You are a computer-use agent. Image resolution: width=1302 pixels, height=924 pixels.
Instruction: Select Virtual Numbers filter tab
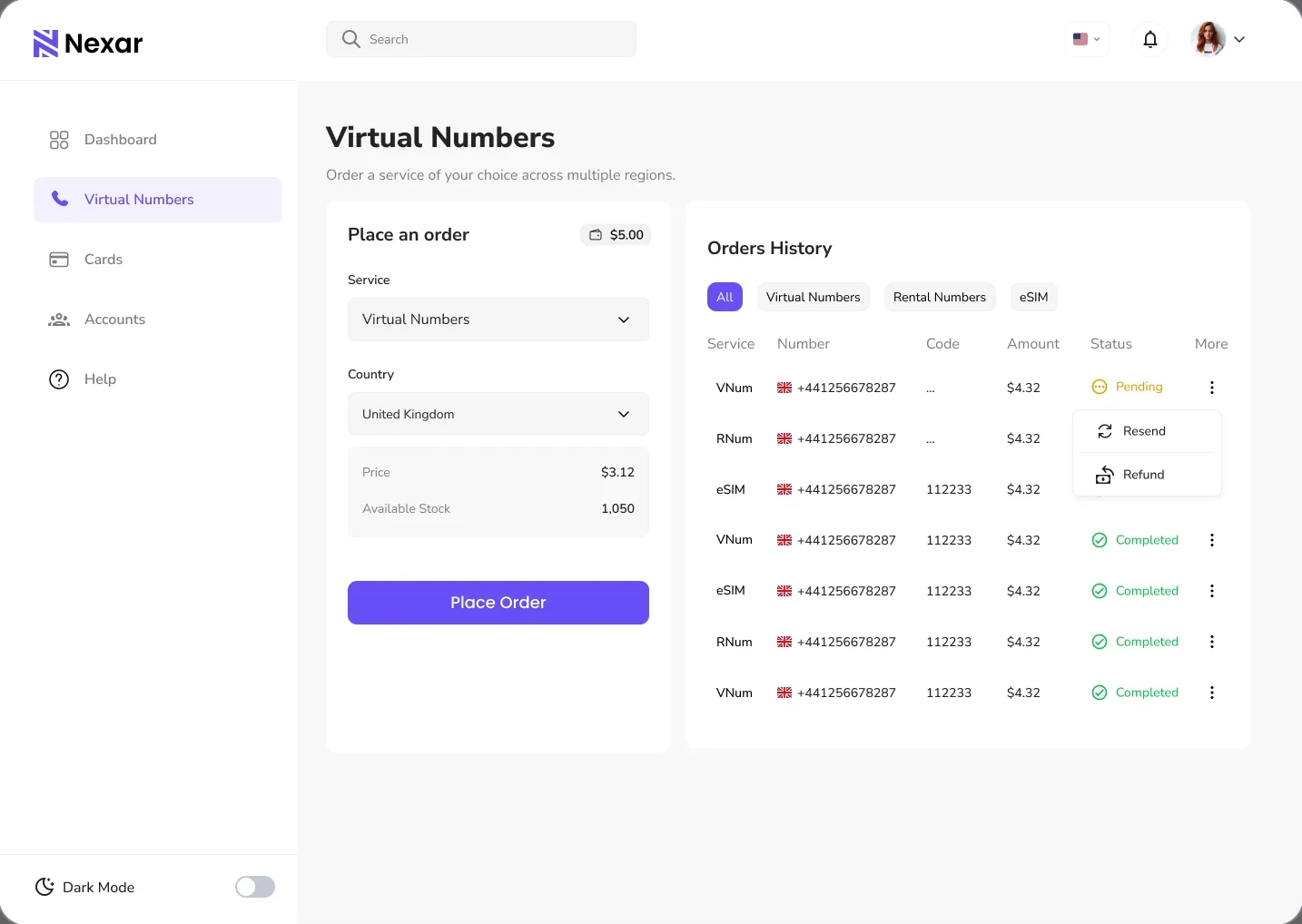click(814, 297)
